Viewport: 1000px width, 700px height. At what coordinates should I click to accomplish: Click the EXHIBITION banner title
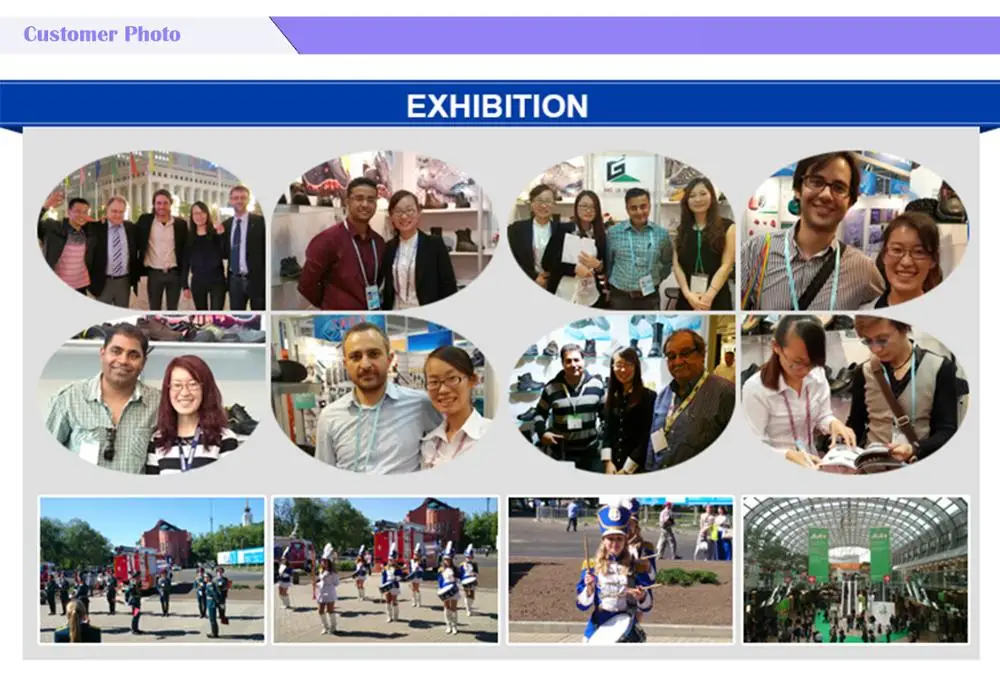click(497, 106)
